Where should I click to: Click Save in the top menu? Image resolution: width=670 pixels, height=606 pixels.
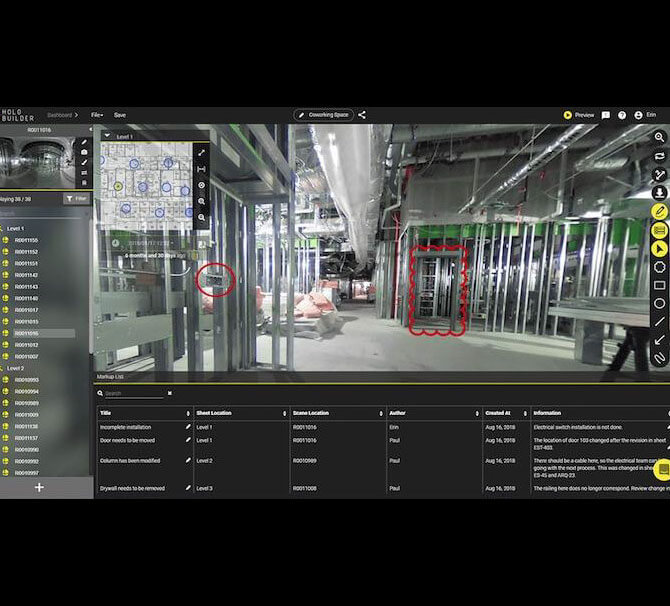pos(120,115)
